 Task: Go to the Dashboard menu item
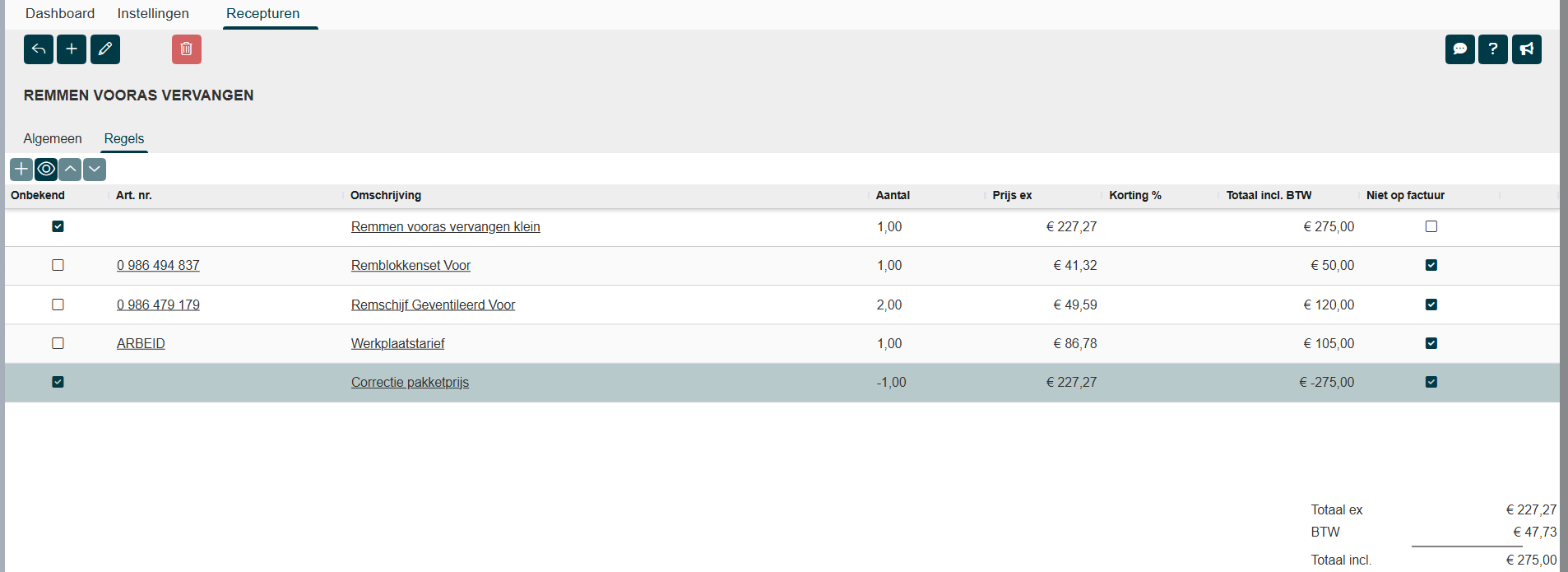click(60, 13)
